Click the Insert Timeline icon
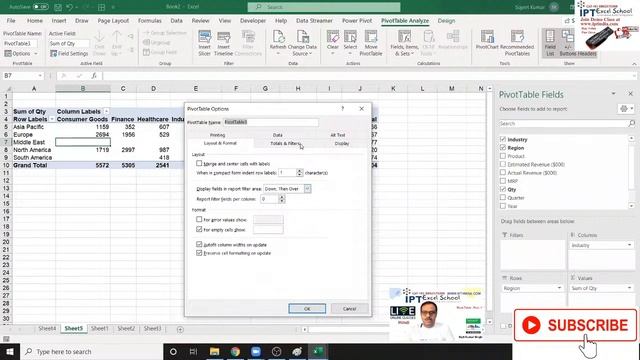Screen dimensions: 640x360 click(223, 42)
